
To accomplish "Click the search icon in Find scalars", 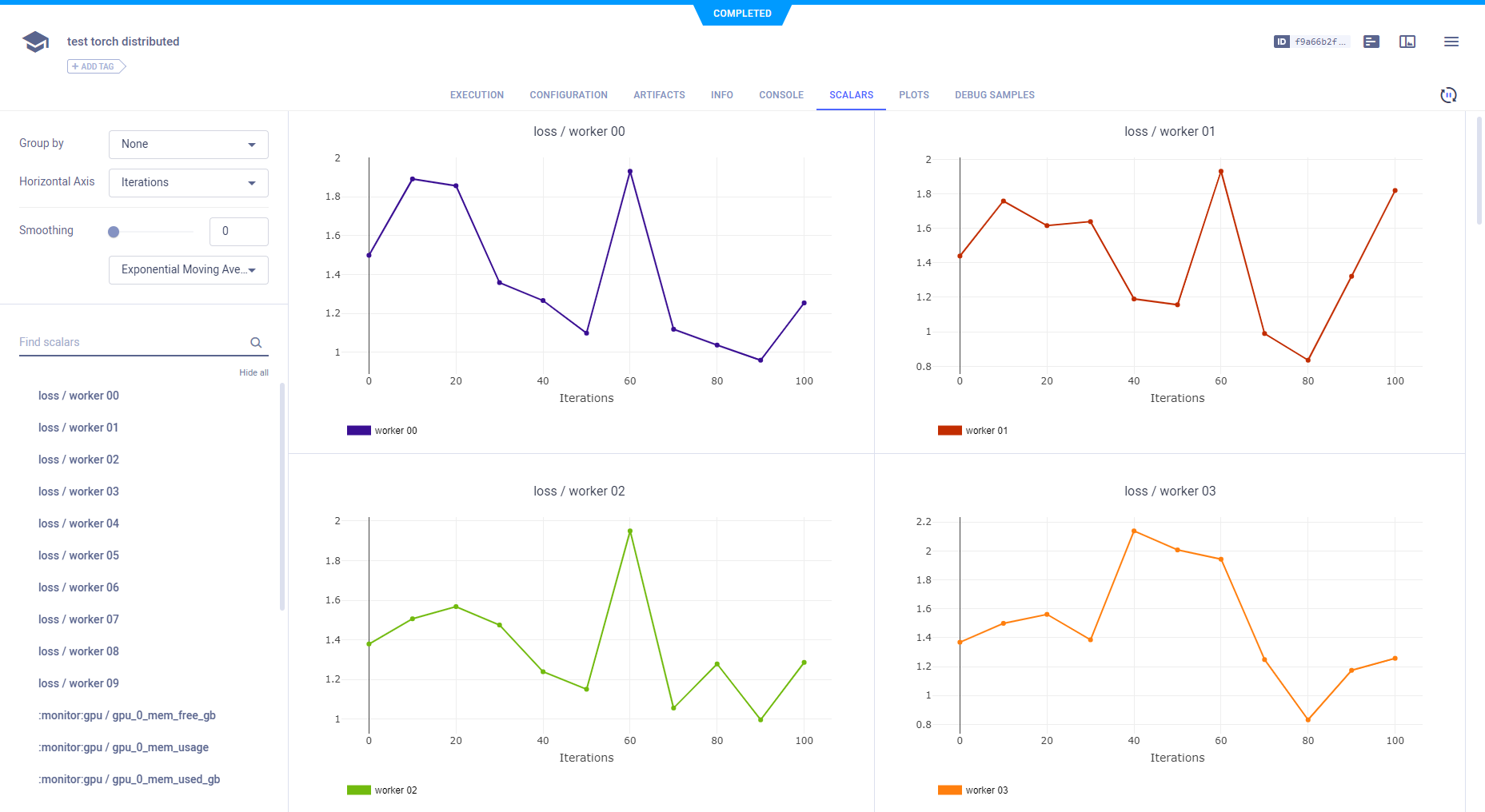I will 255,342.
